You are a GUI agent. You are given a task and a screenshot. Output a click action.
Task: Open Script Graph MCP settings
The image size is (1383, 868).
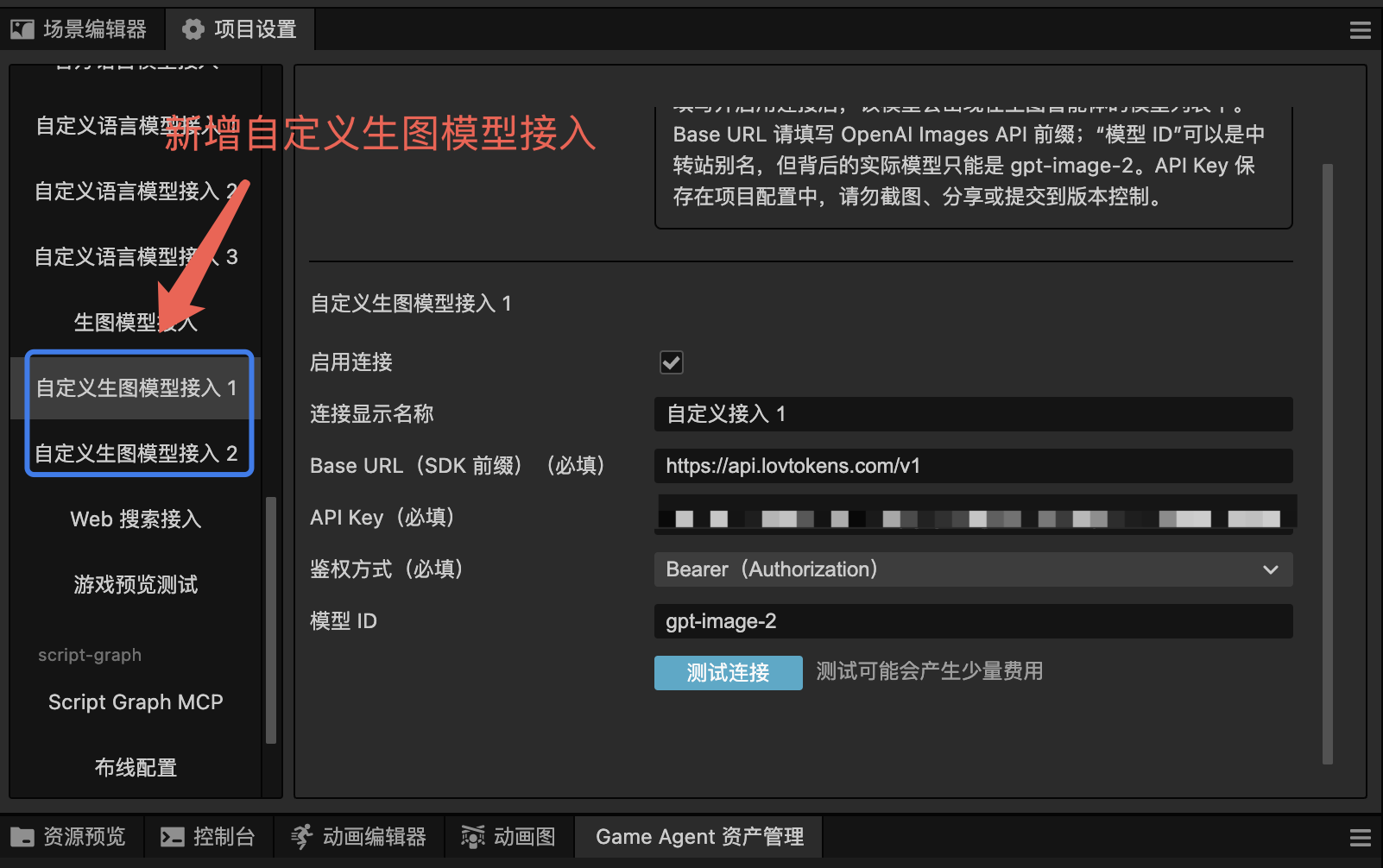[x=136, y=702]
